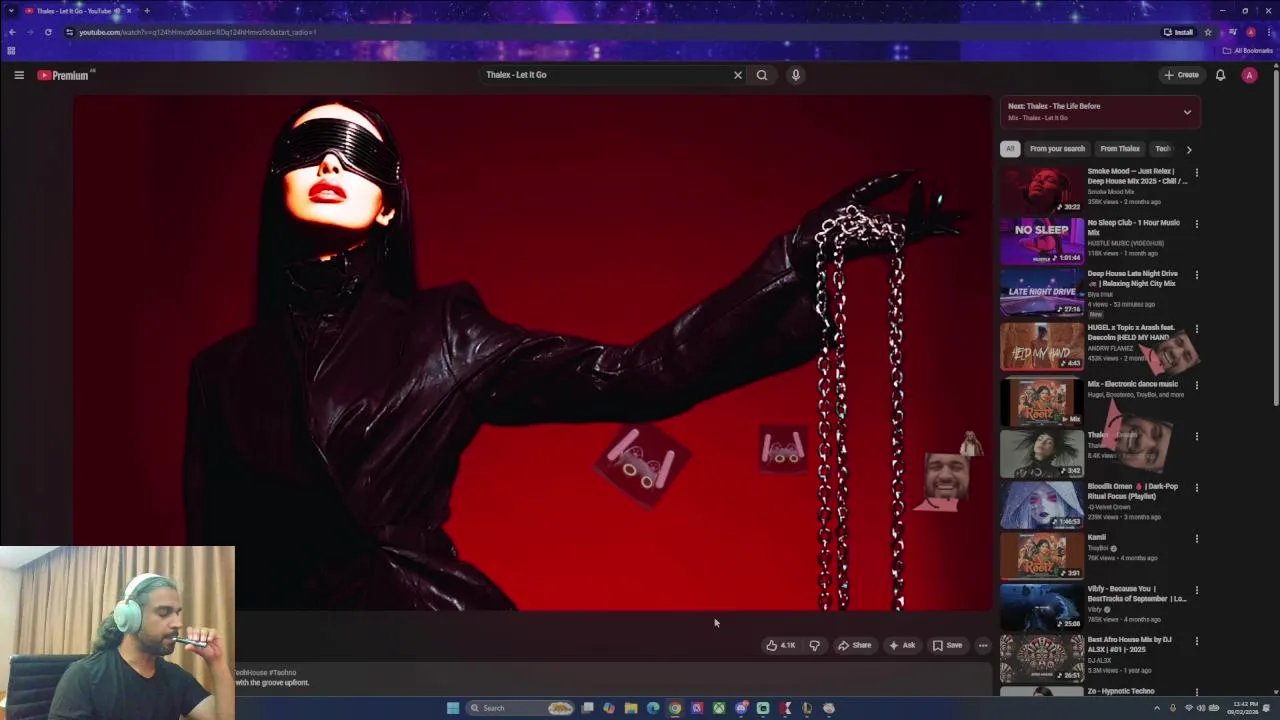Click the Create button
Screen dimensions: 1280x720
point(1181,75)
